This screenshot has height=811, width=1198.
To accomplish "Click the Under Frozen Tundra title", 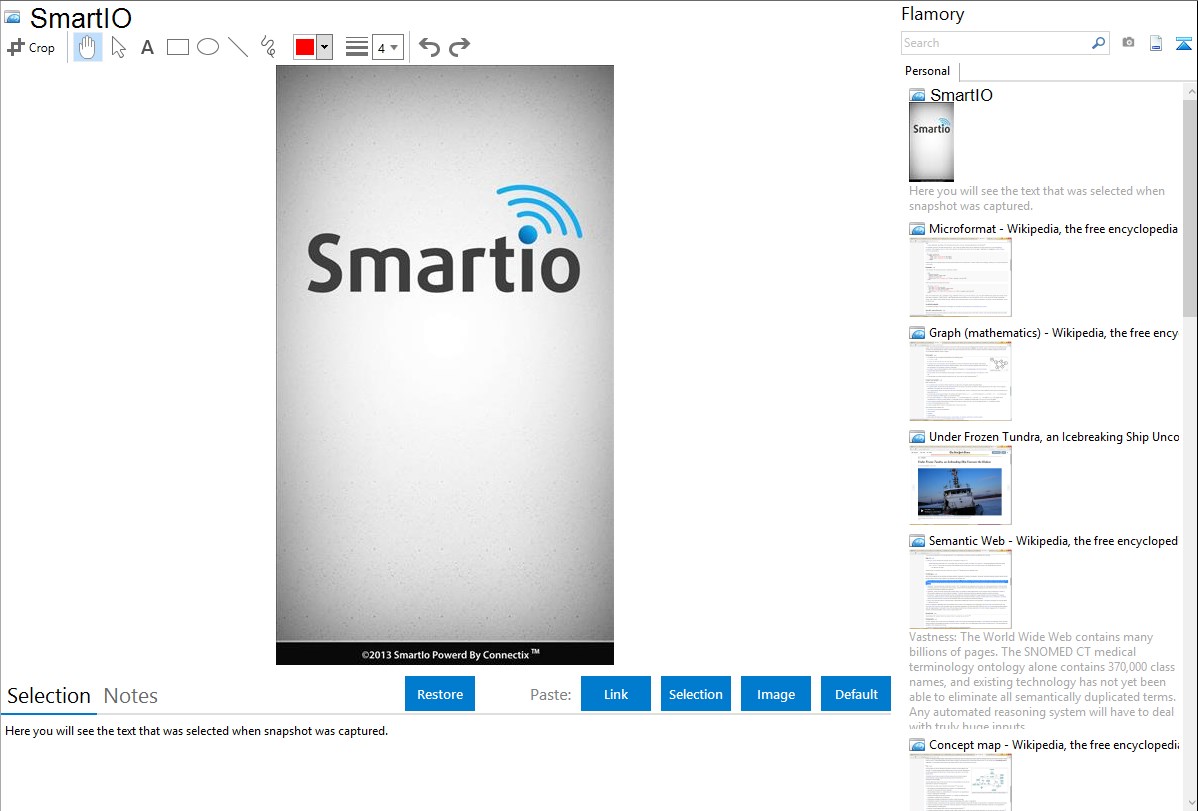I will [1054, 437].
